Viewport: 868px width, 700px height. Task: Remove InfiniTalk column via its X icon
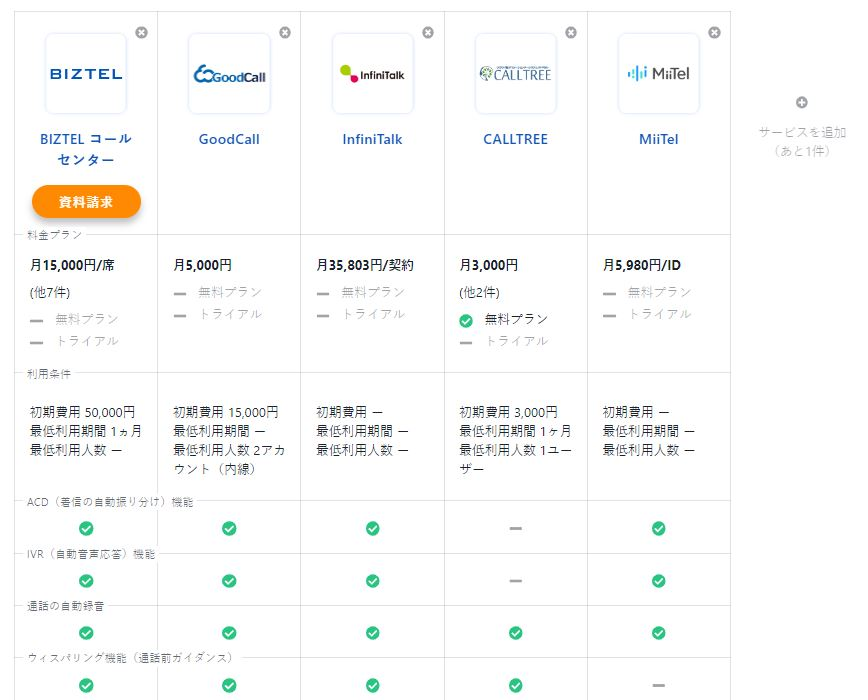pos(428,33)
